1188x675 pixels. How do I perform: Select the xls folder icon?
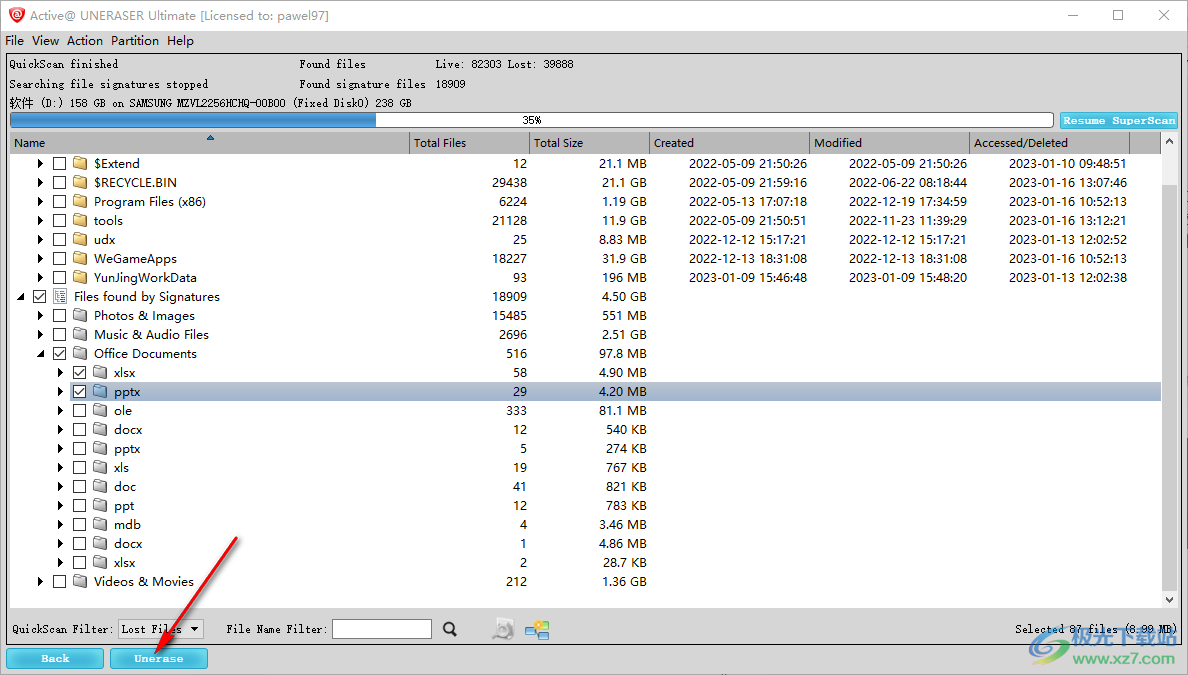[x=100, y=467]
